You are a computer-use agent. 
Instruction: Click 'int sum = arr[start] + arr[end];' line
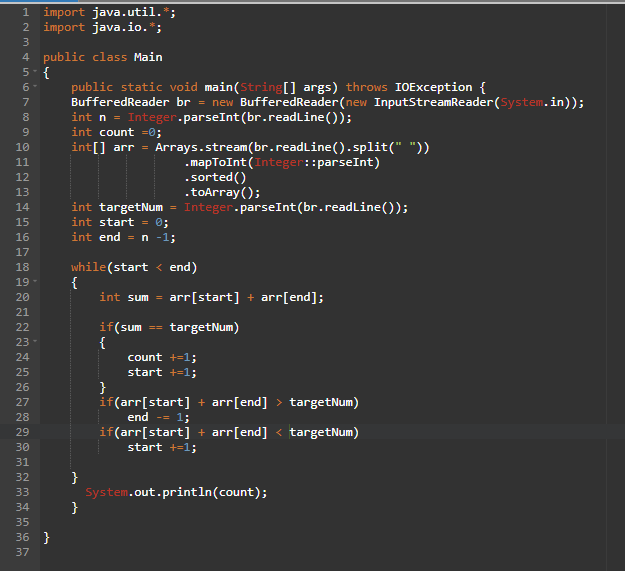pos(211,297)
